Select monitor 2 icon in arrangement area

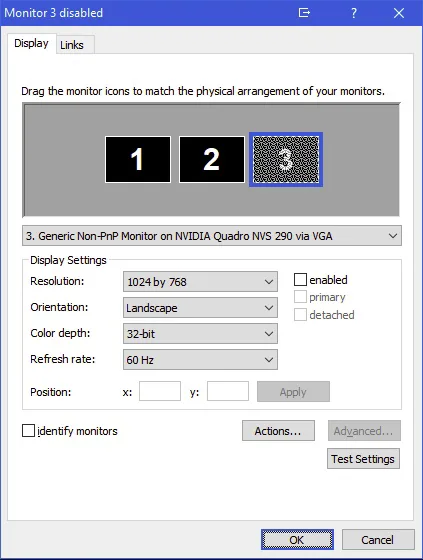pos(212,159)
